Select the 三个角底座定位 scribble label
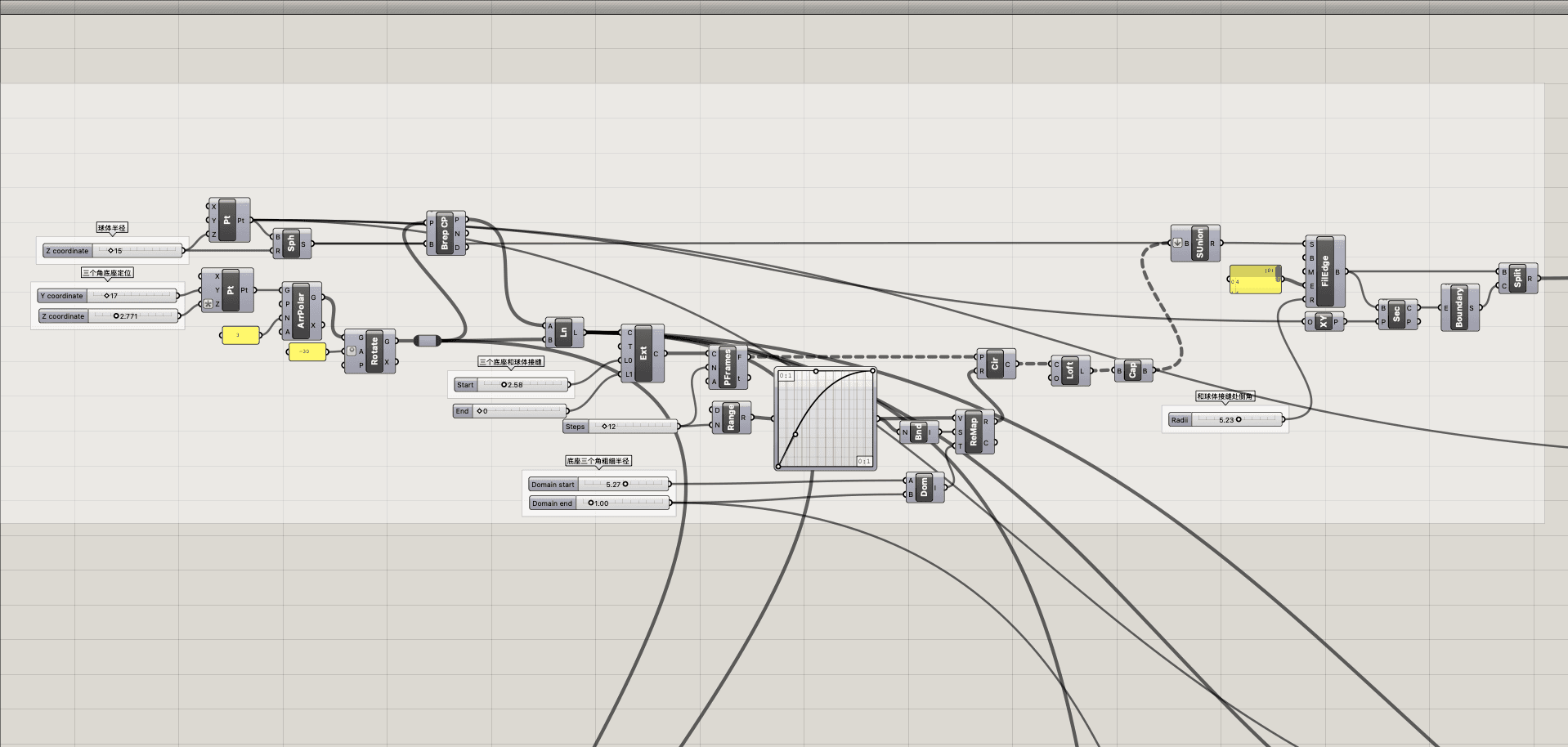 click(x=106, y=273)
